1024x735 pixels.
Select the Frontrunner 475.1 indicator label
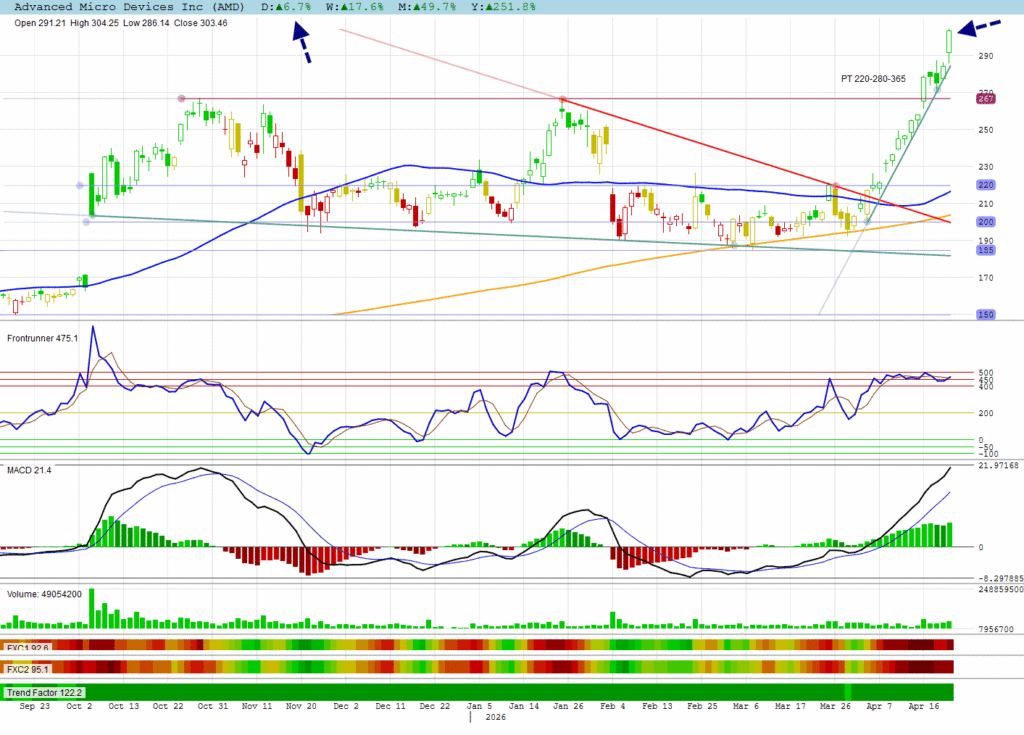pyautogui.click(x=43, y=338)
